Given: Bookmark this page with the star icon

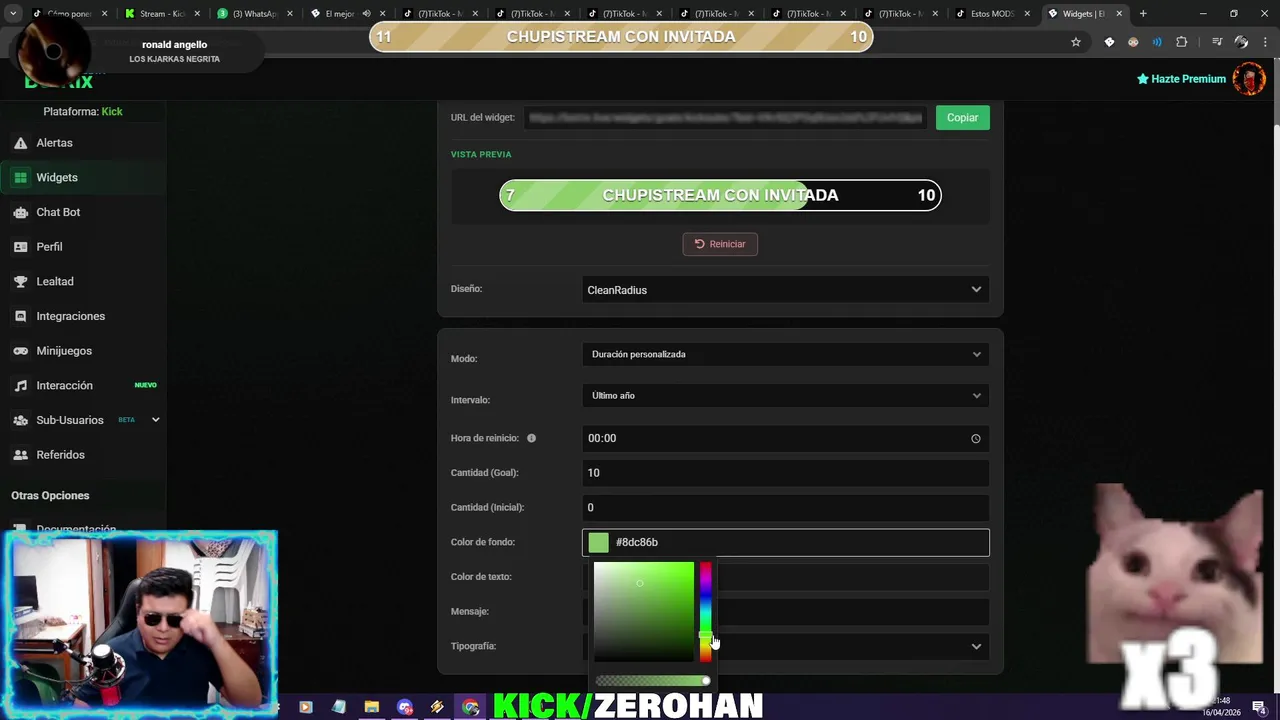Looking at the screenshot, I should point(1076,42).
